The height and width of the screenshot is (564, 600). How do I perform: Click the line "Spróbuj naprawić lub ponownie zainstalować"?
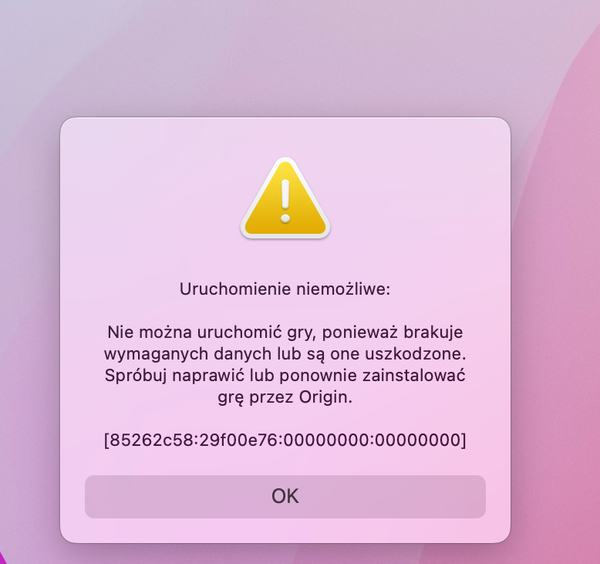click(x=285, y=375)
